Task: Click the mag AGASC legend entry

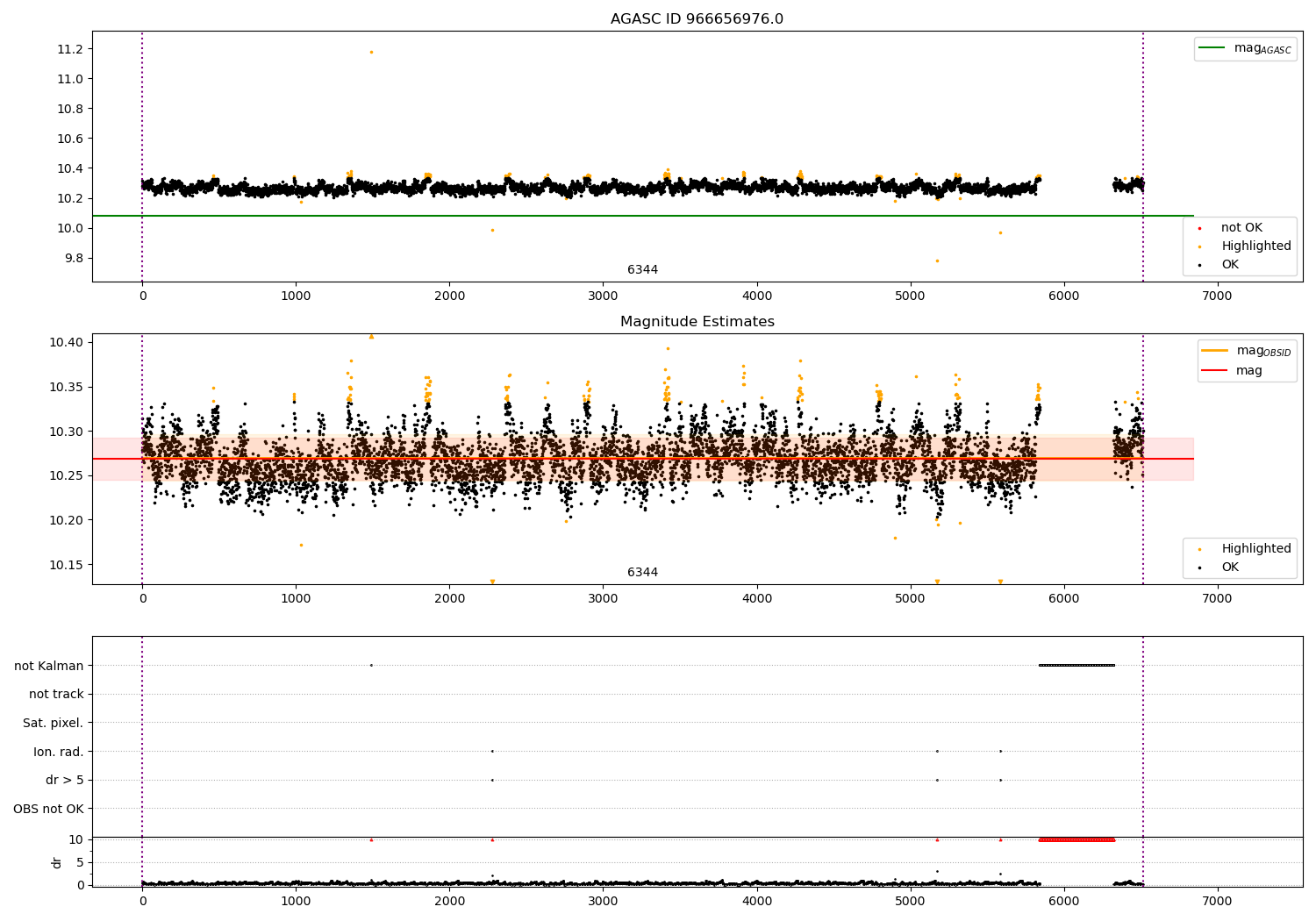Action: point(1245,48)
